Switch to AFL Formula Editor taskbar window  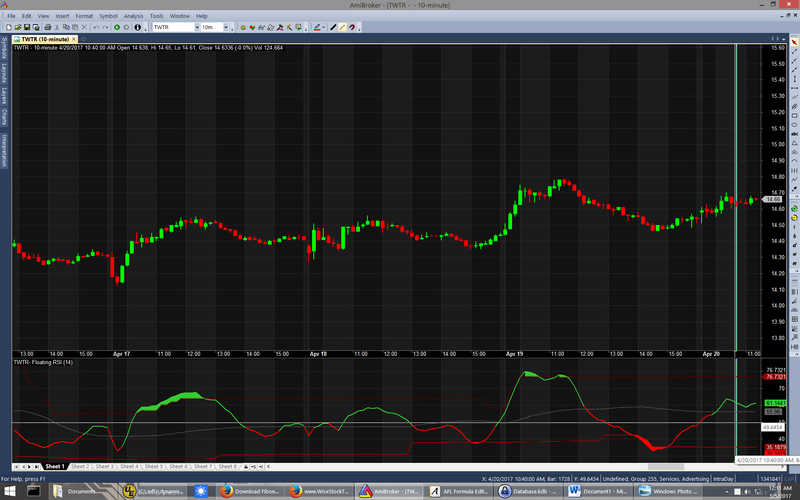(x=458, y=491)
